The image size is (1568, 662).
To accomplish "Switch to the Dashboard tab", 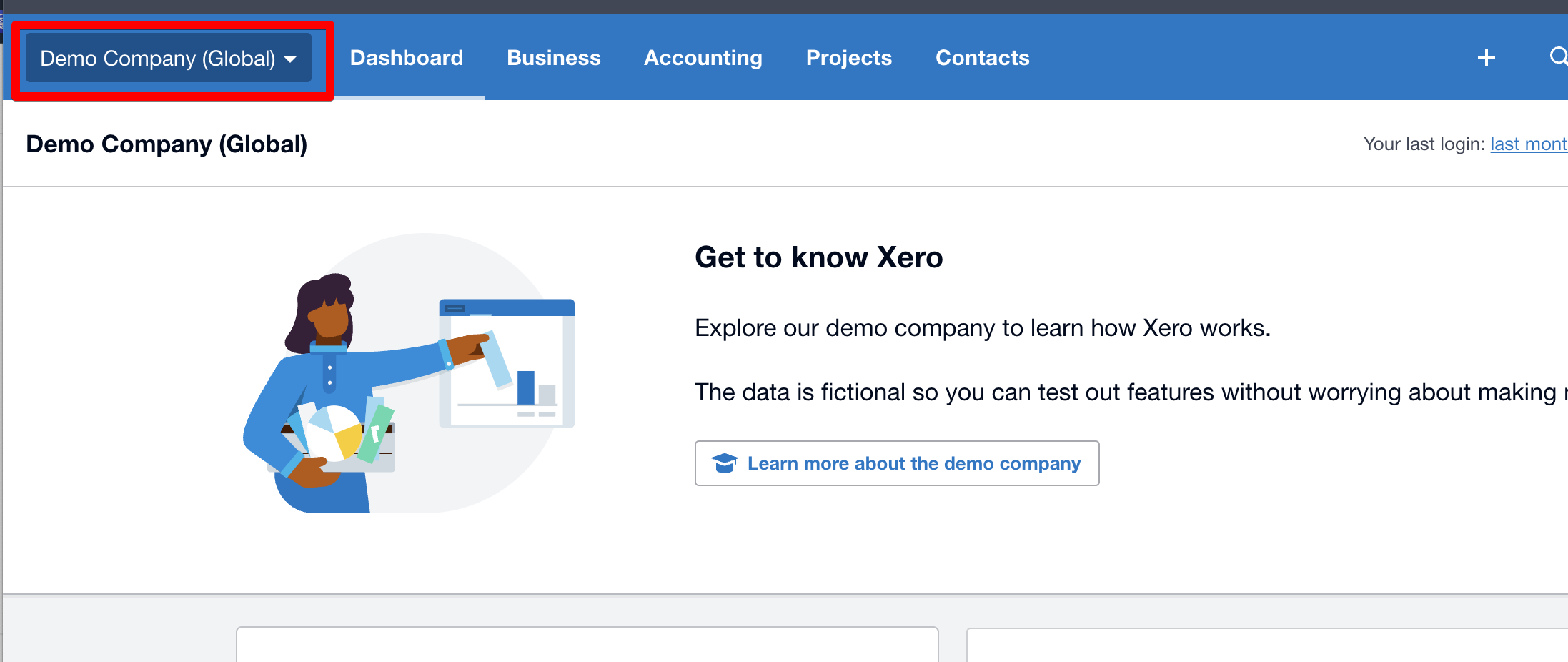I will (x=406, y=58).
